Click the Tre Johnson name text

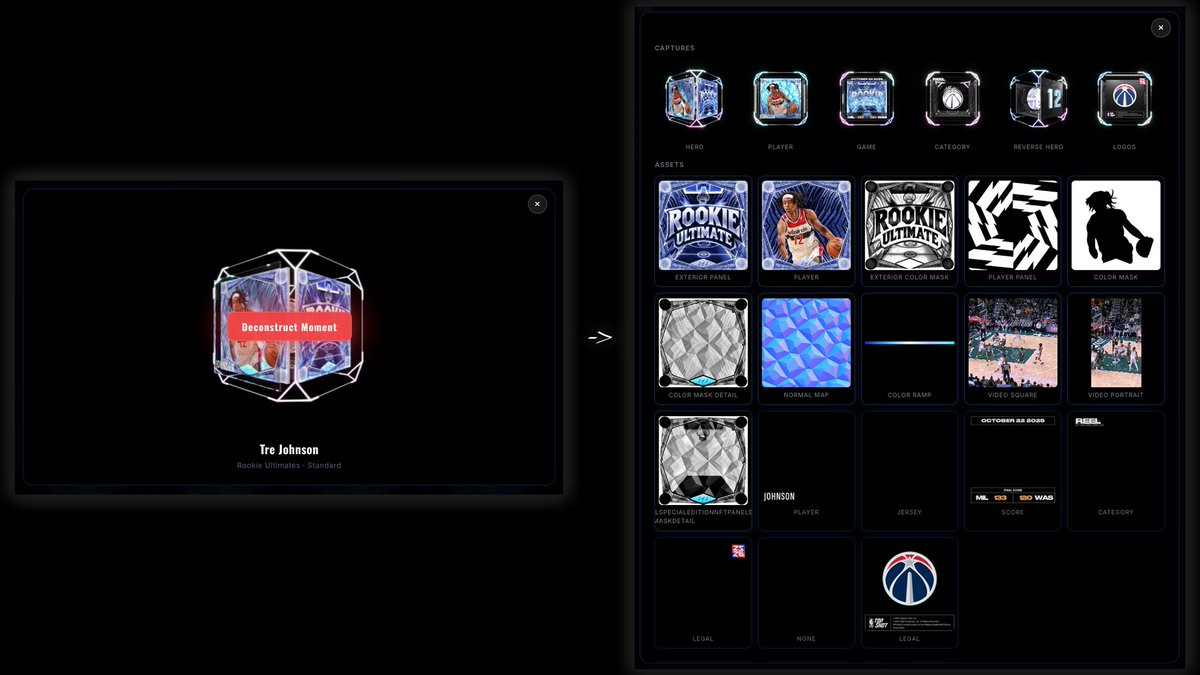pyautogui.click(x=289, y=450)
